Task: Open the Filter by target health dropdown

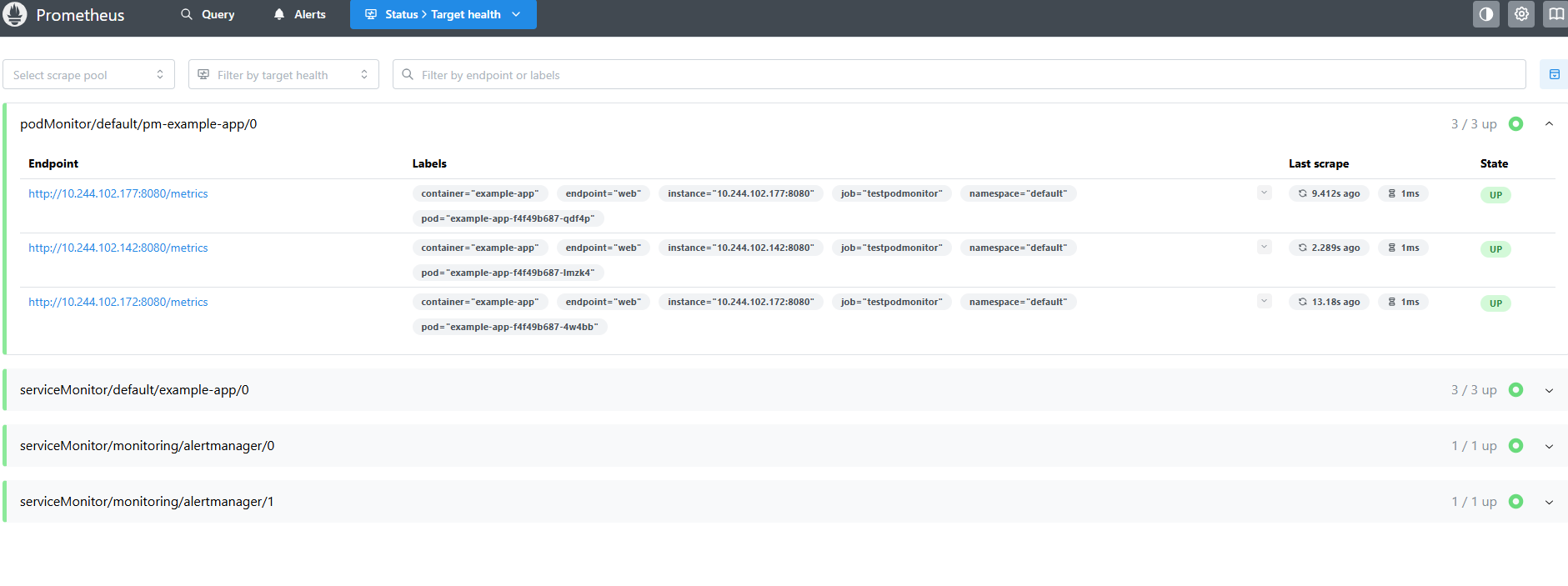Action: (x=283, y=74)
